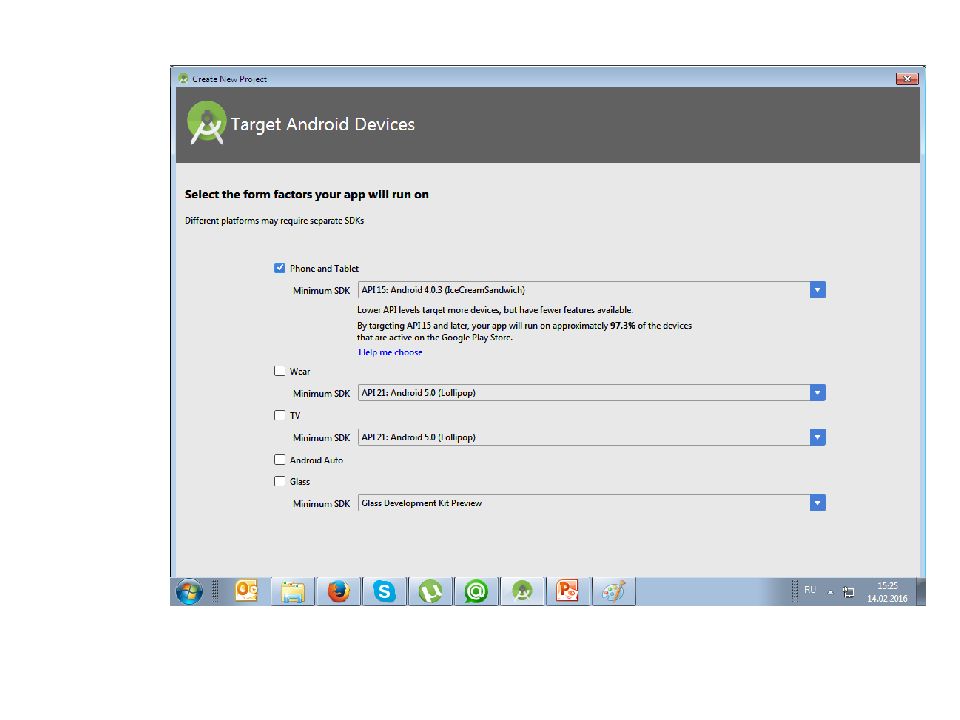Open Wear Minimum SDK dropdown arrow

[817, 392]
